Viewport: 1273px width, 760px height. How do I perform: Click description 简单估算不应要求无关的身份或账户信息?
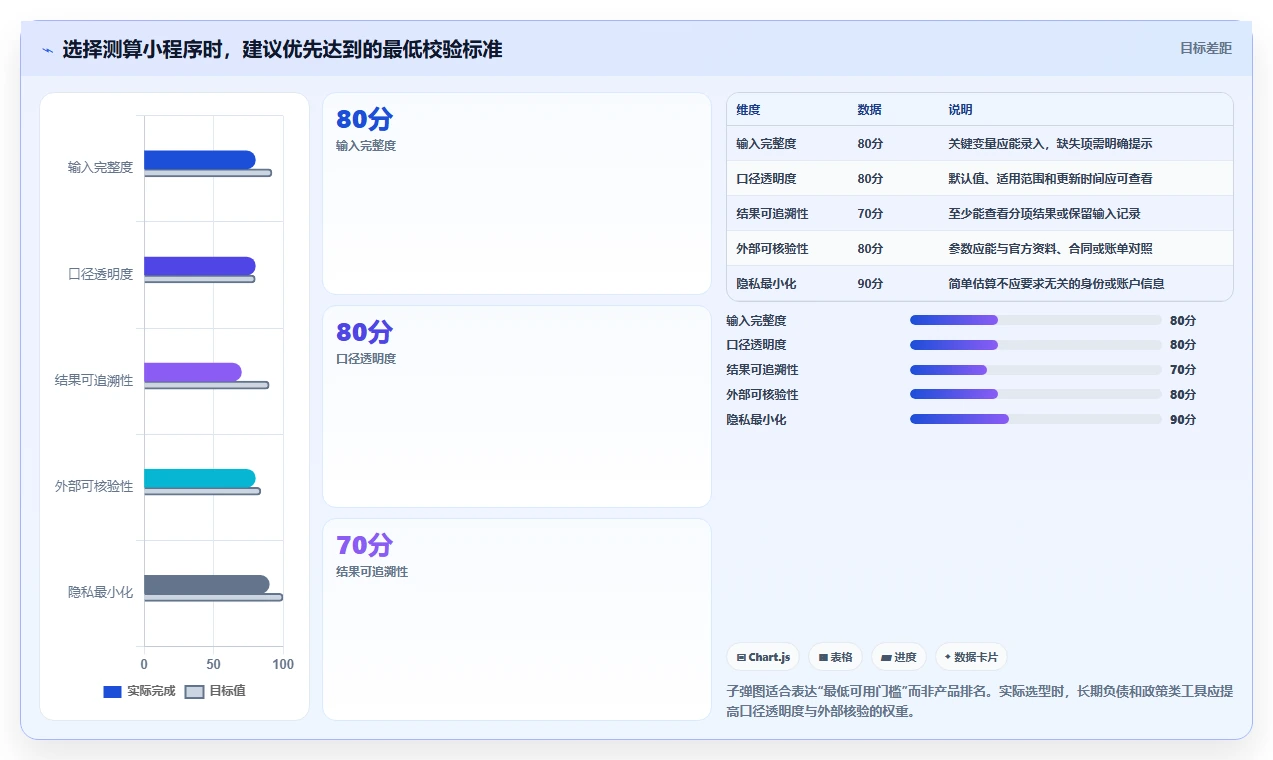pyautogui.click(x=1056, y=283)
